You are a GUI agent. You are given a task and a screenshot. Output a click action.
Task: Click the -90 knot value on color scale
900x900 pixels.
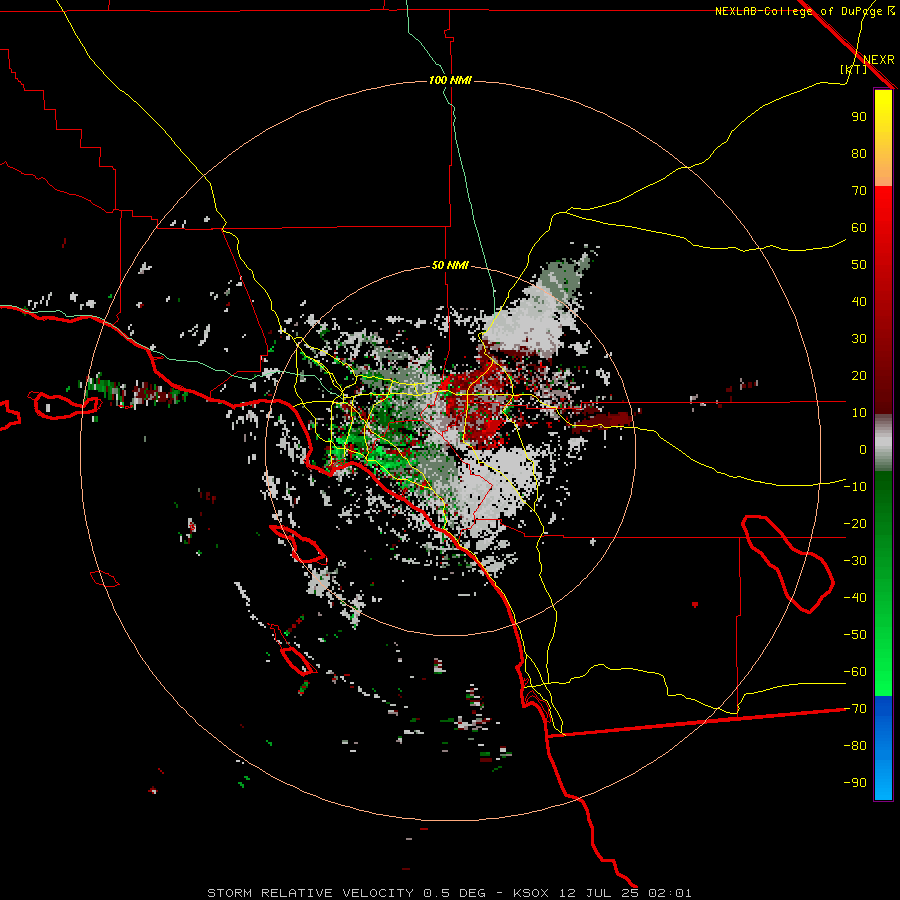coord(855,783)
